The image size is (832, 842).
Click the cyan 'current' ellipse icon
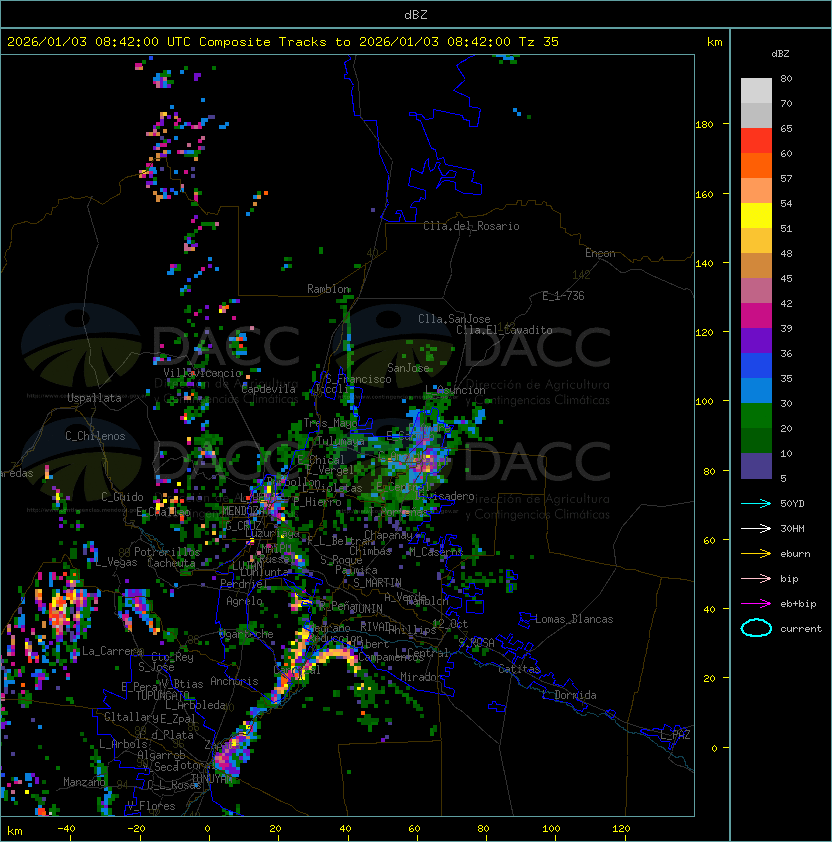(756, 628)
